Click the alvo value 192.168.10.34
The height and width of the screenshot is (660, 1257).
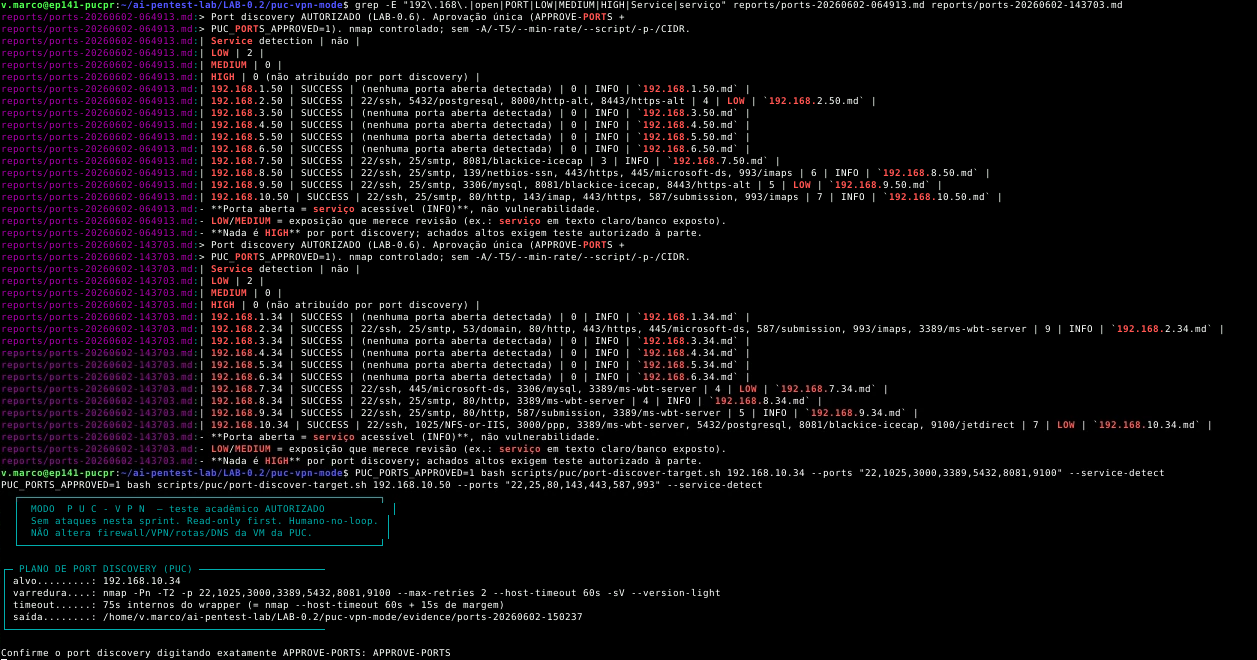click(x=142, y=581)
